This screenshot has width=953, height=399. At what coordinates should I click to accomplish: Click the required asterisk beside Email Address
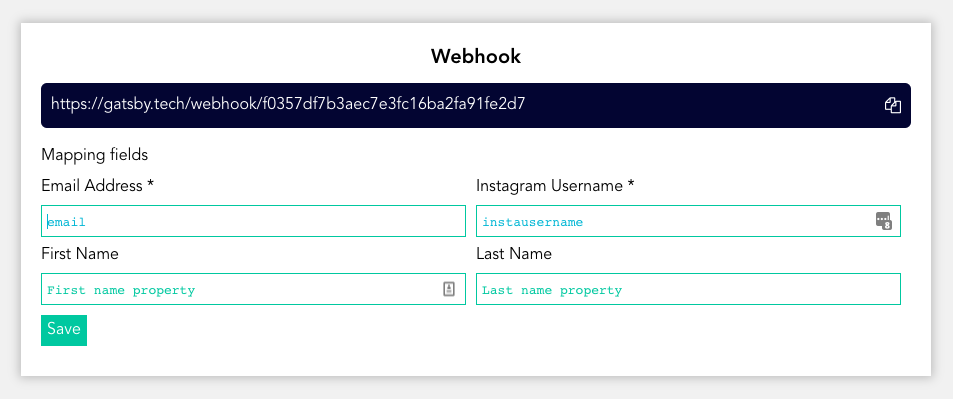click(150, 184)
